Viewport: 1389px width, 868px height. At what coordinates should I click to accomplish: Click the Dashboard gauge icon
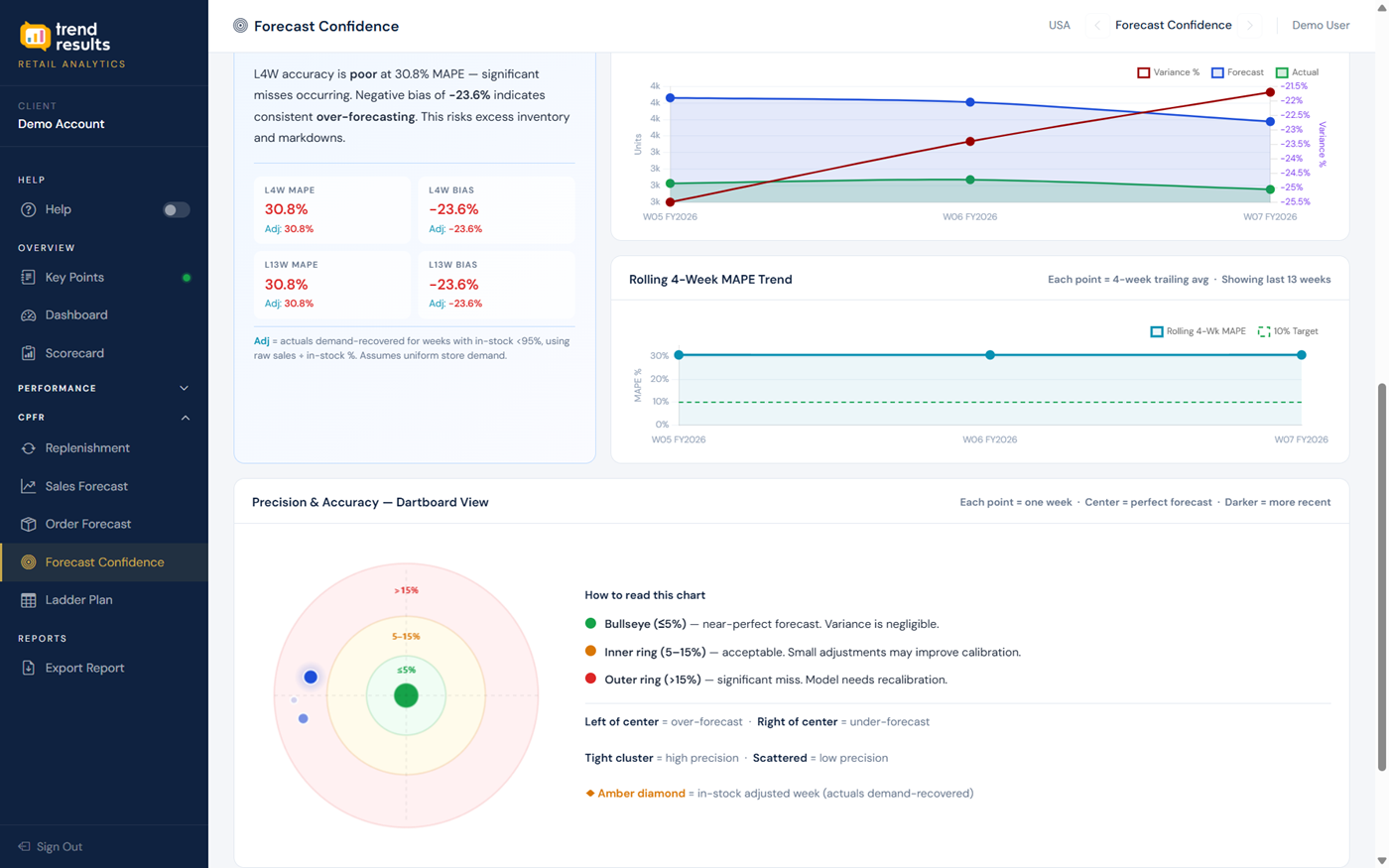[x=28, y=315]
